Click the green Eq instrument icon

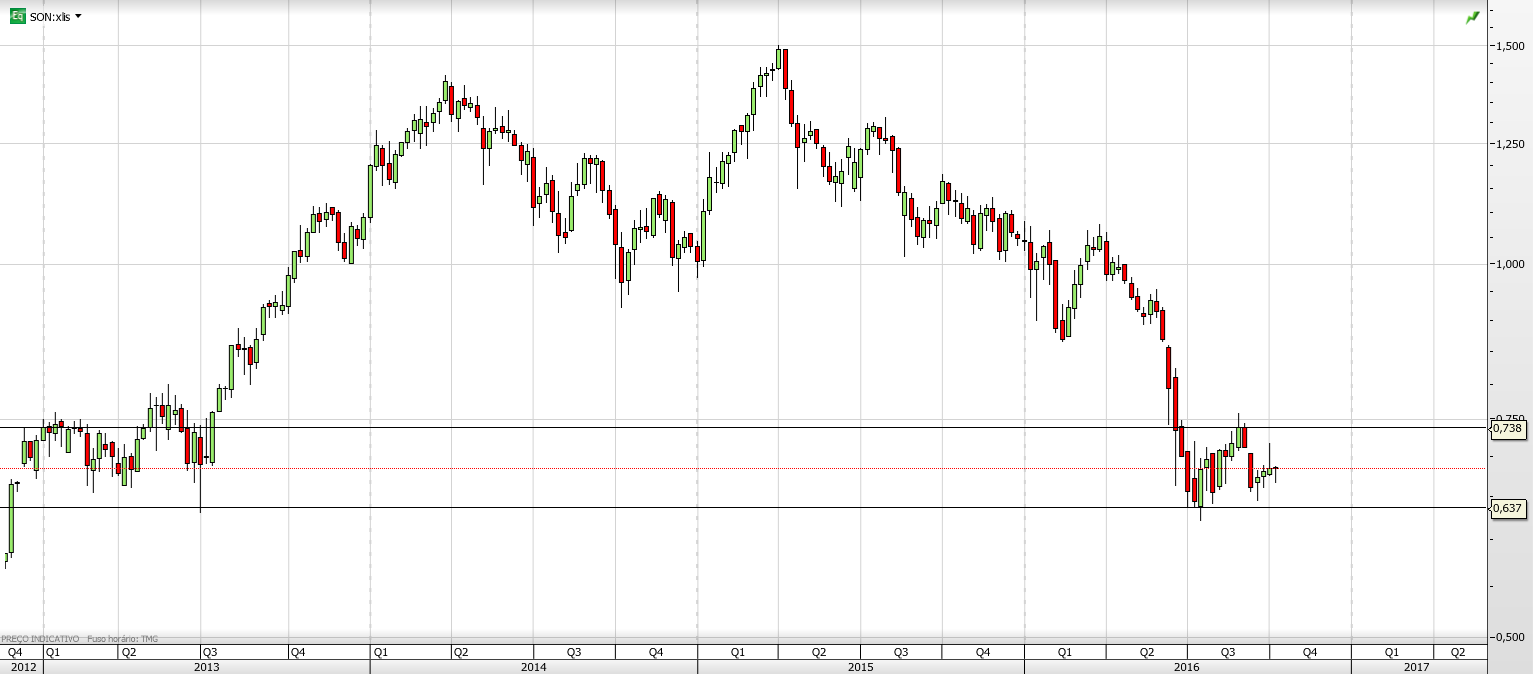point(17,17)
